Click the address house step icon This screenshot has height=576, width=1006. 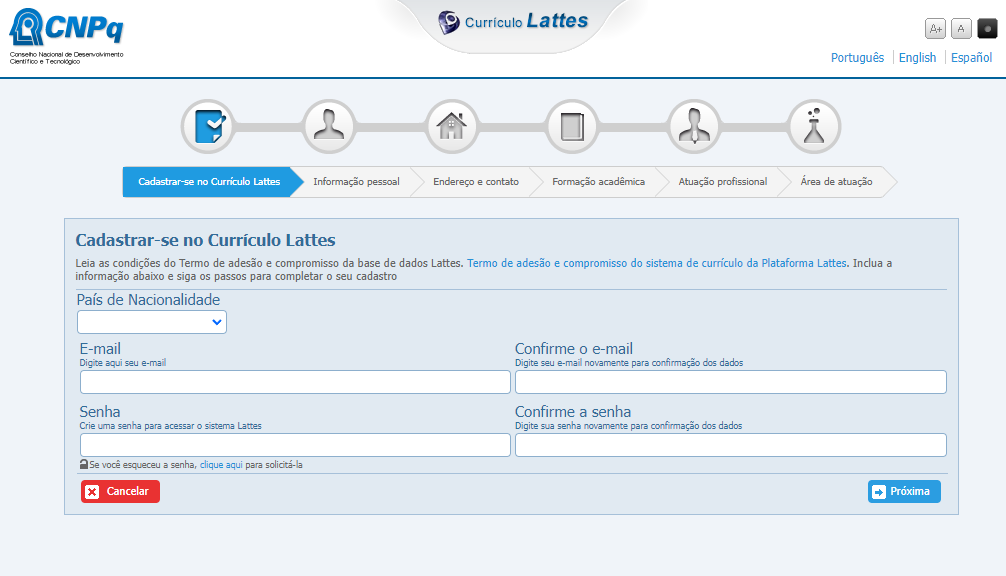(x=451, y=127)
